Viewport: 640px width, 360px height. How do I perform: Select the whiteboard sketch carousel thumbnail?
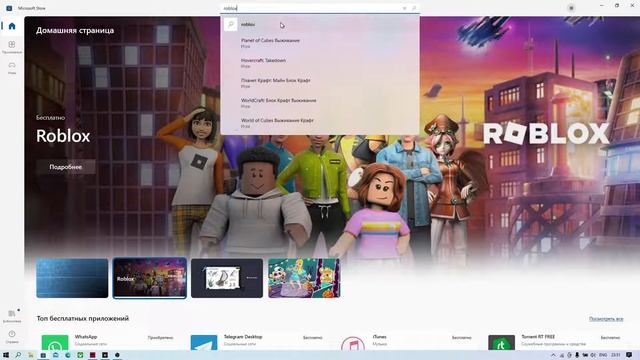click(227, 278)
